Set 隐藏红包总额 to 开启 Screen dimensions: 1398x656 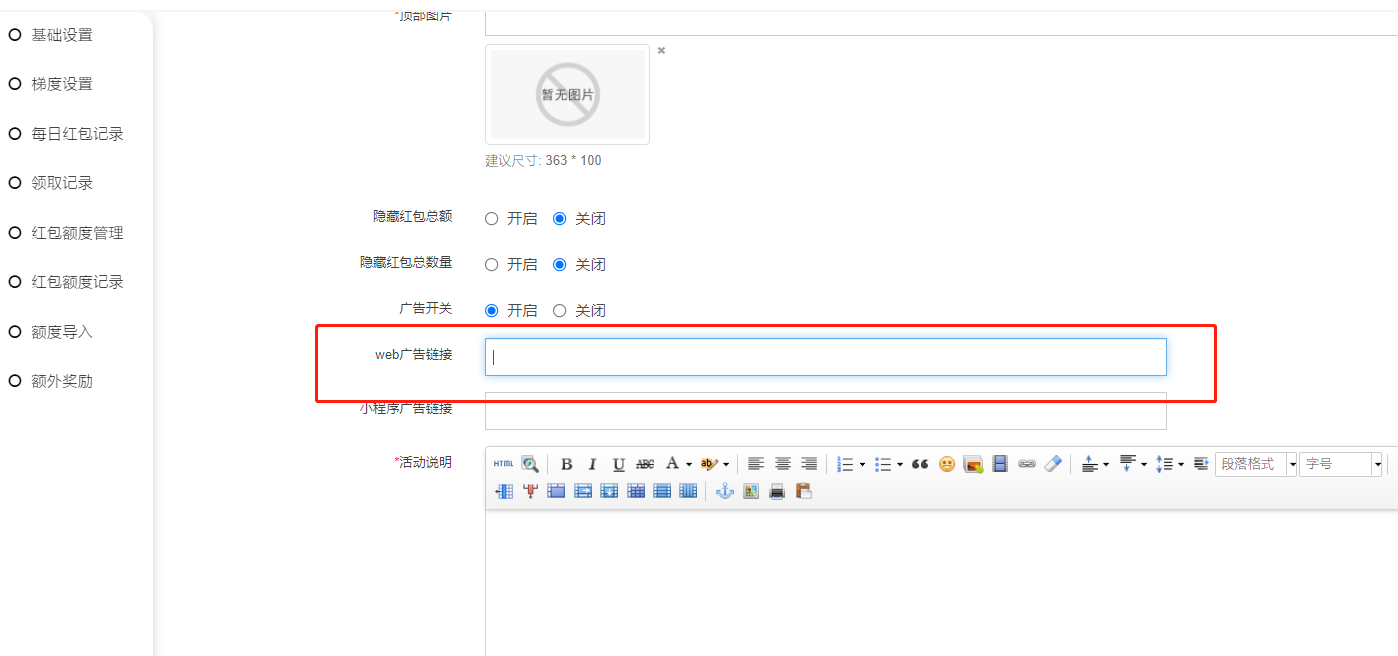click(x=492, y=219)
